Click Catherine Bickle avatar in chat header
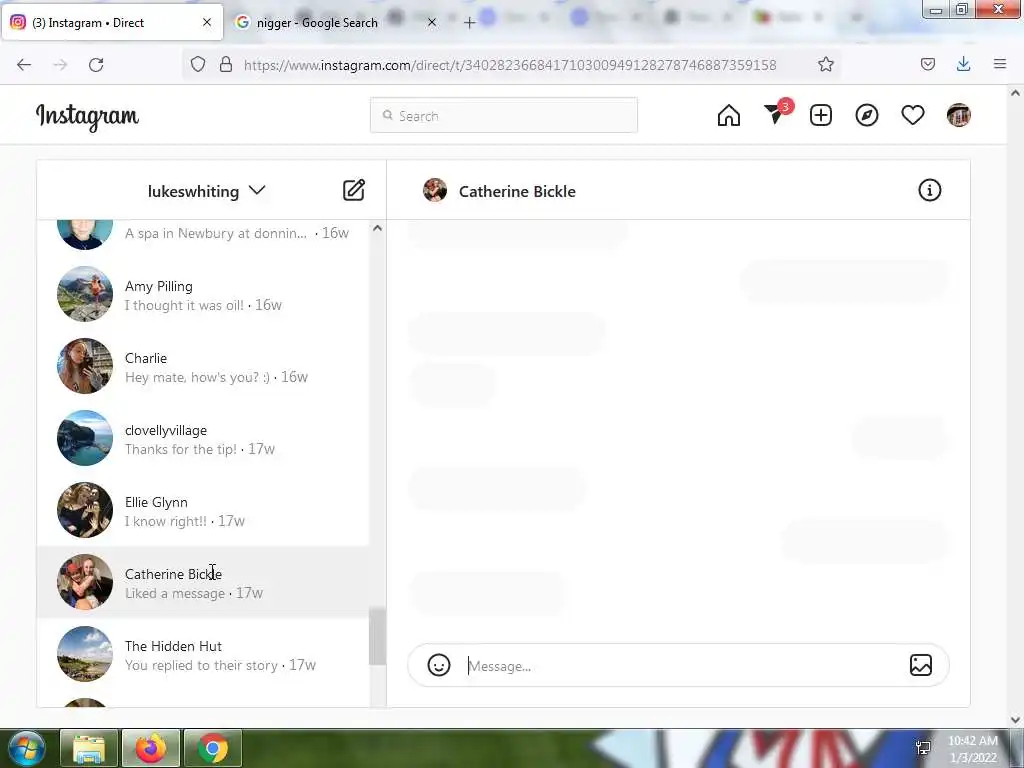Viewport: 1024px width, 768px height. 435,190
